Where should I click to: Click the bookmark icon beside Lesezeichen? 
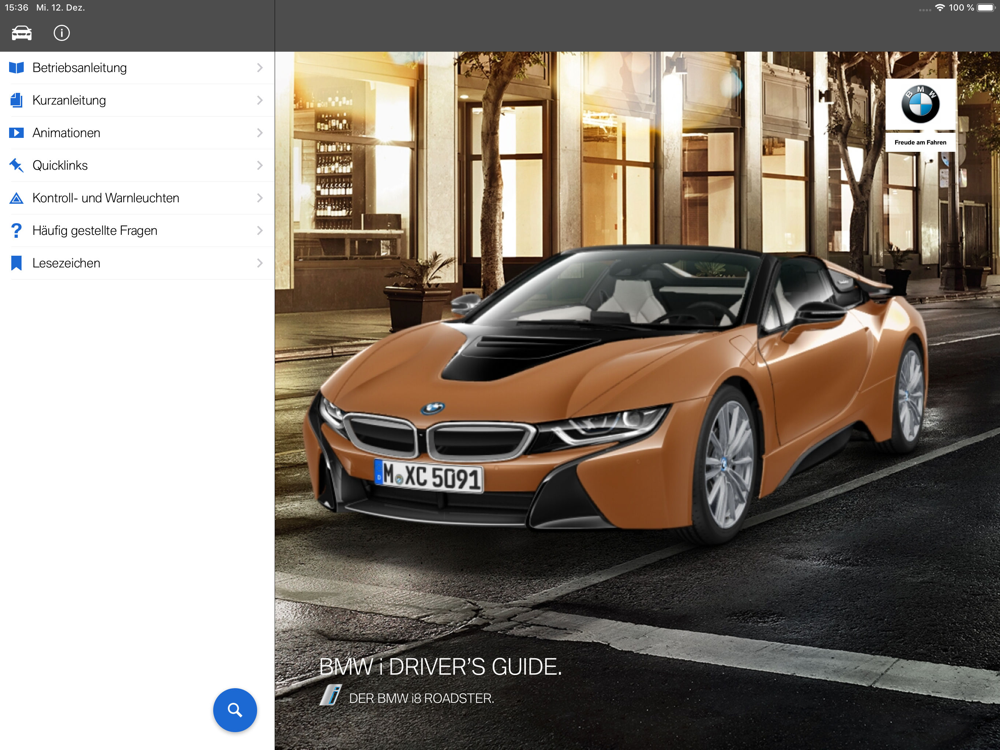point(17,263)
